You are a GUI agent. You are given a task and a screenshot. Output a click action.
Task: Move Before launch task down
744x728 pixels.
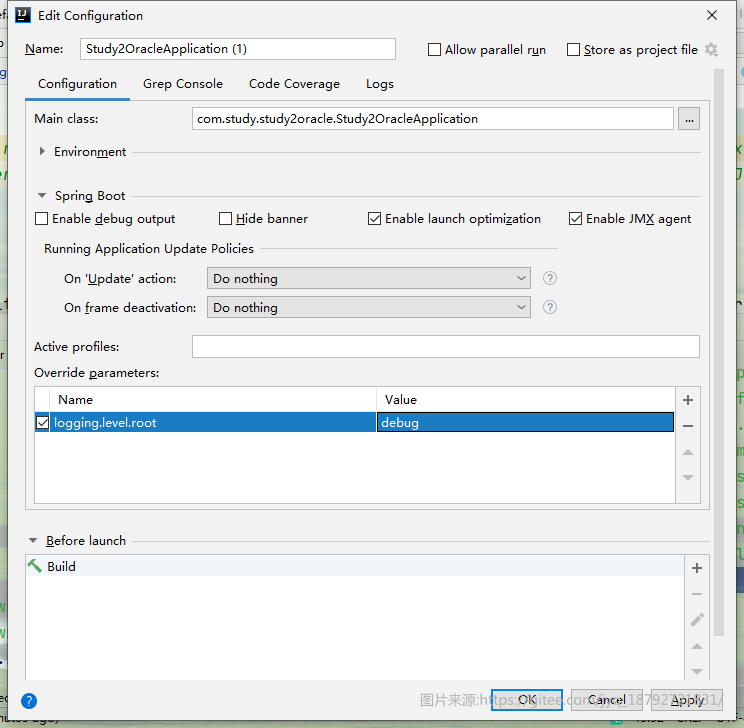click(697, 672)
